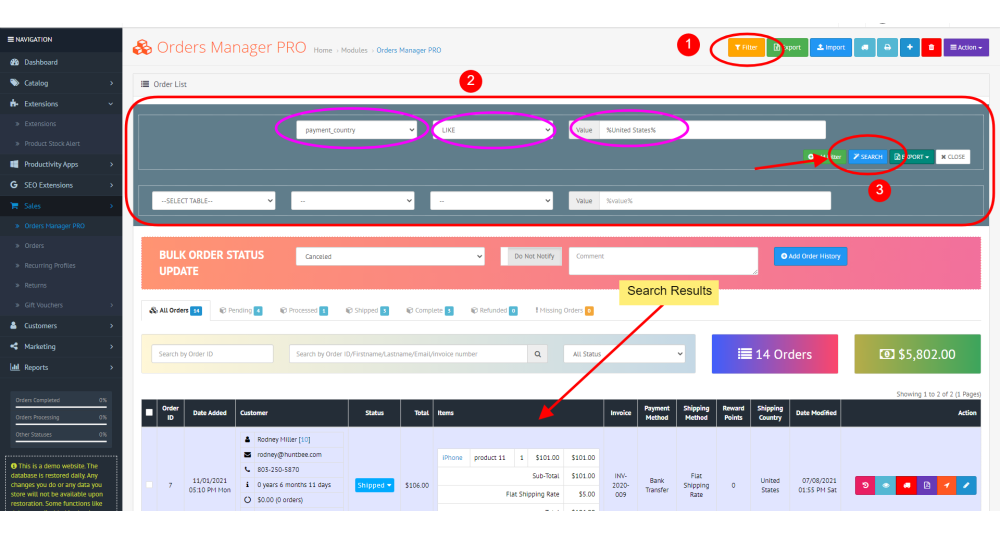Open the Shipped status dropdown for order 7
Viewport: 1000px width, 535px height.
[374, 485]
